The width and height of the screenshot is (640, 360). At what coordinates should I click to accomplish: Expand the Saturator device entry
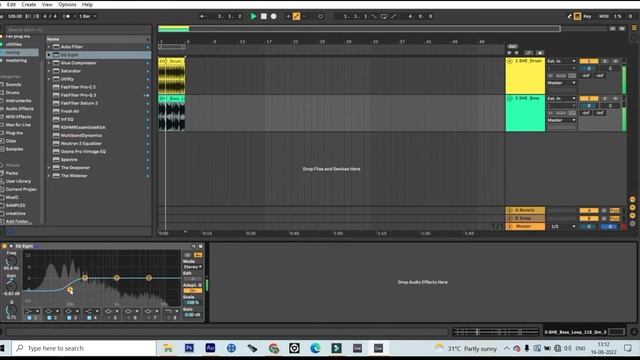(49, 71)
